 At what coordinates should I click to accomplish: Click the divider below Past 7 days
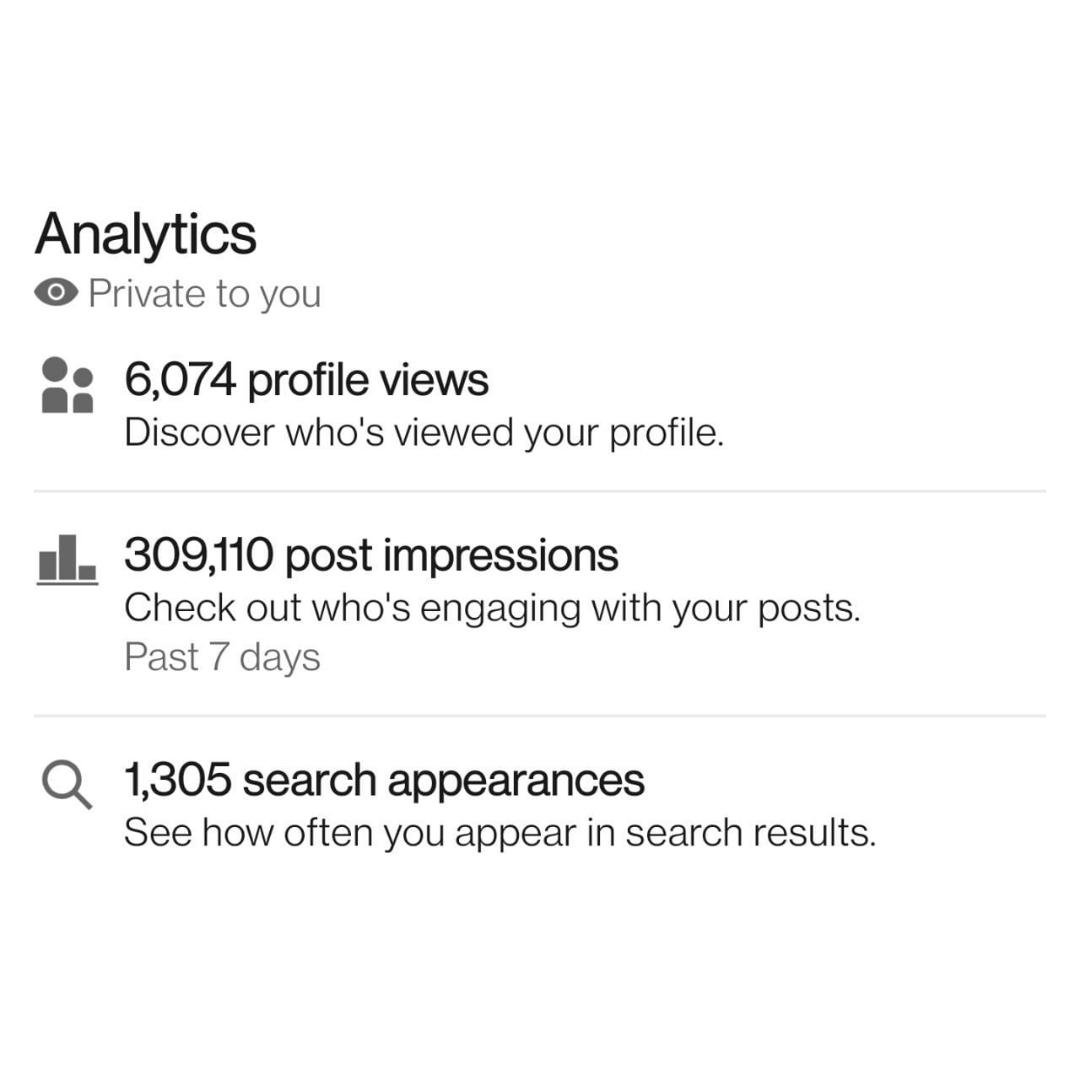[x=540, y=716]
